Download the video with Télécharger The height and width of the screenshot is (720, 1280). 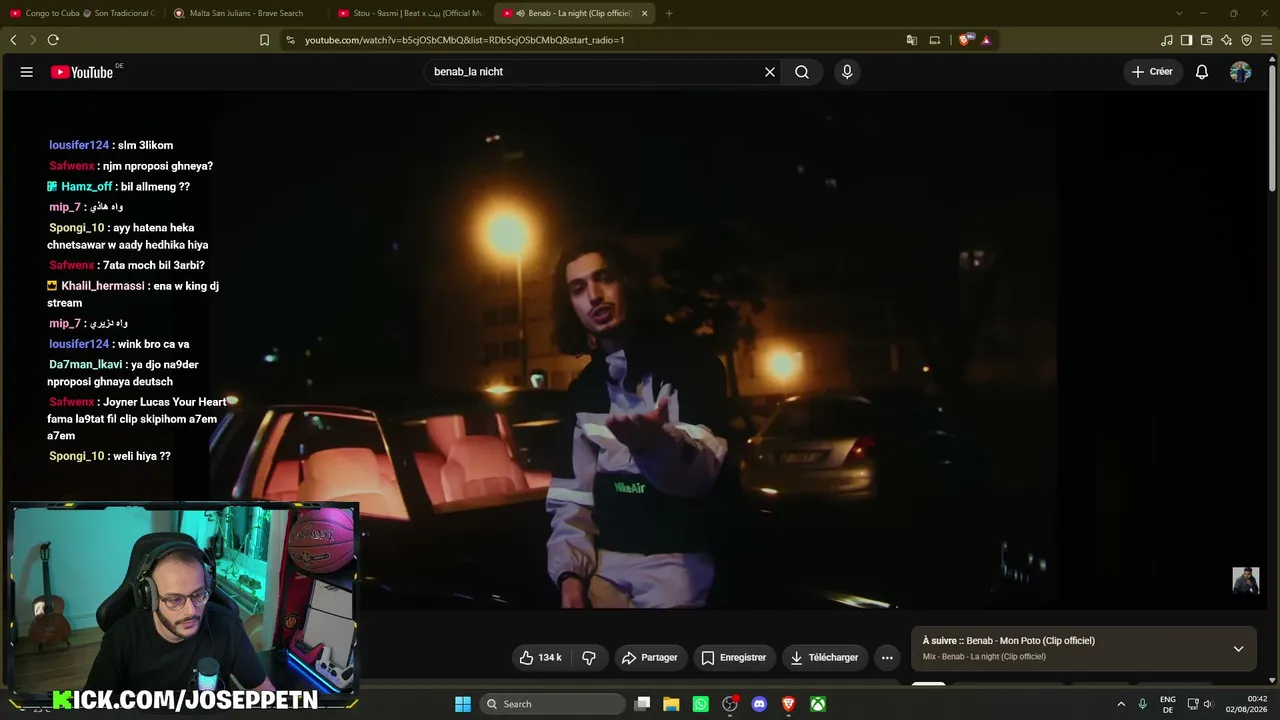click(825, 658)
